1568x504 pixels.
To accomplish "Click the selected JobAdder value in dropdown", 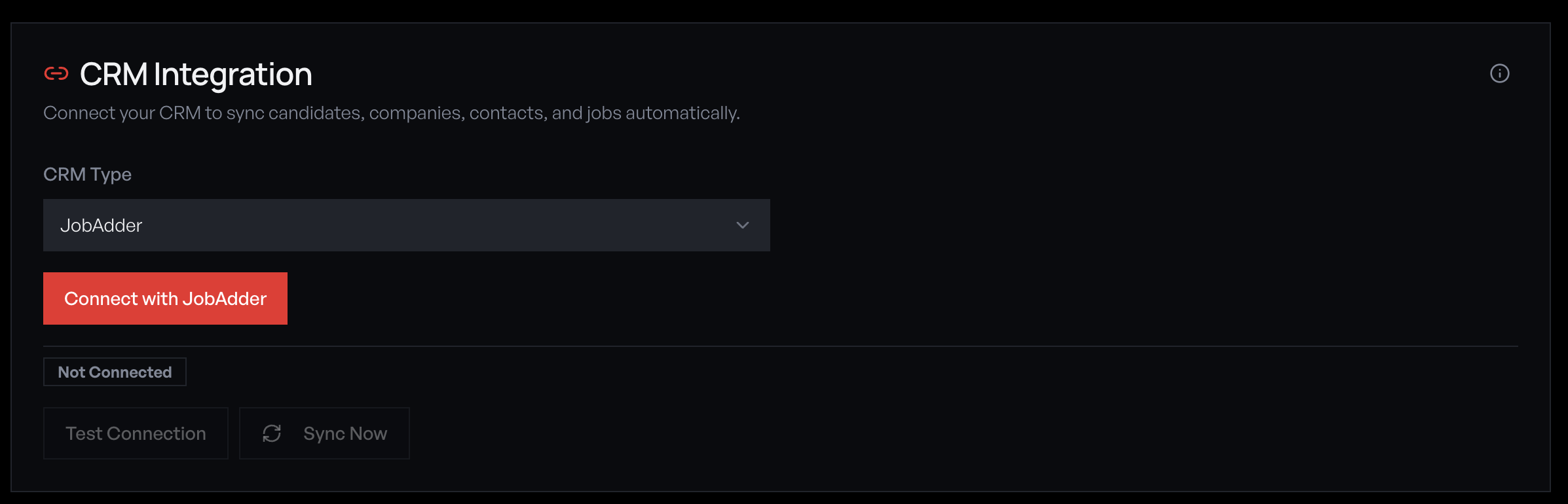I will pyautogui.click(x=102, y=226).
